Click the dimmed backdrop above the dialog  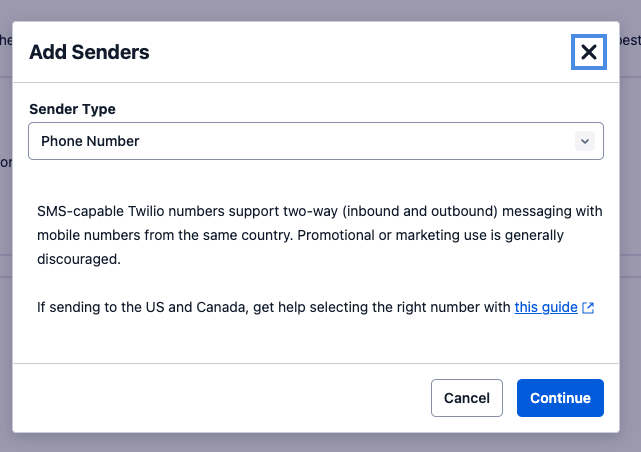pos(320,10)
